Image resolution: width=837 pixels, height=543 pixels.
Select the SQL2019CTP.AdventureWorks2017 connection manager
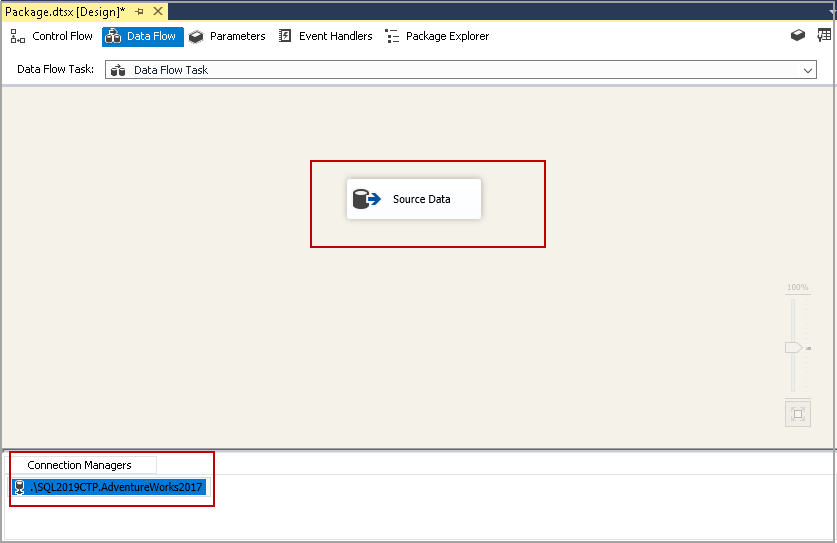point(116,487)
